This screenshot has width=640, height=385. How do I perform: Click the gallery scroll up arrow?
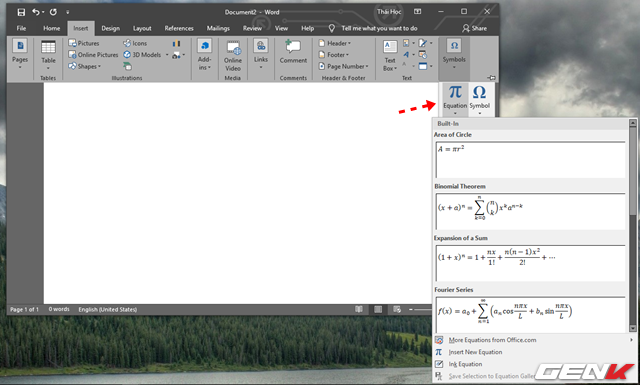pyautogui.click(x=632, y=123)
